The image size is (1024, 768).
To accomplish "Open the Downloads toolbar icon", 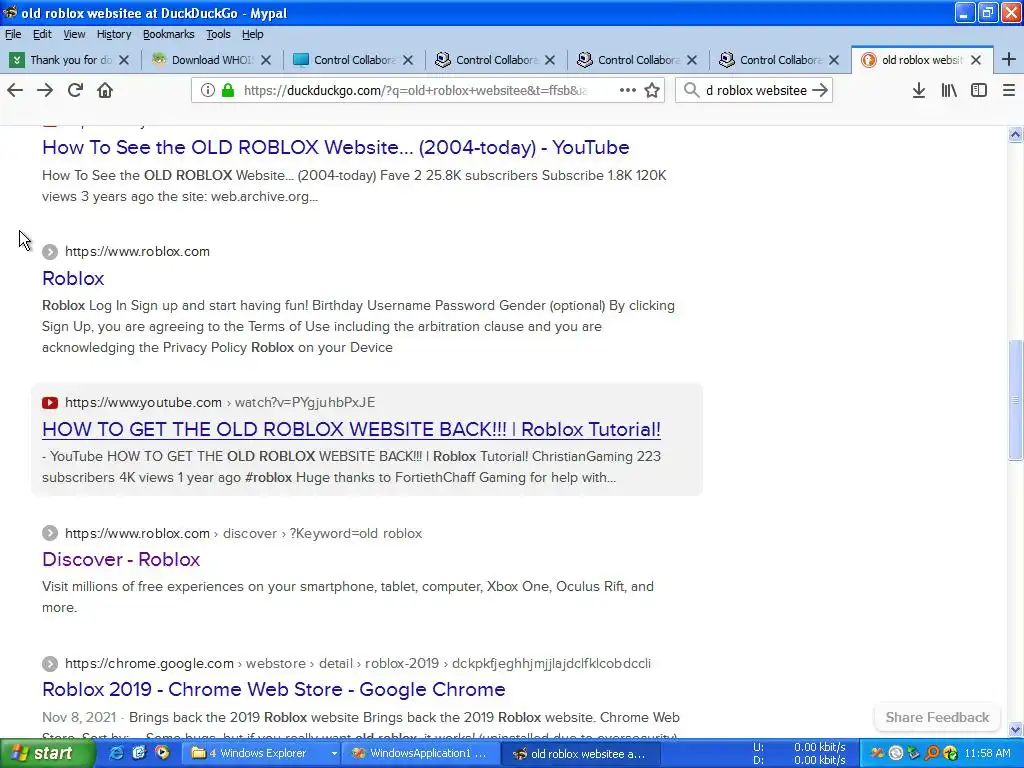I will coord(918,90).
